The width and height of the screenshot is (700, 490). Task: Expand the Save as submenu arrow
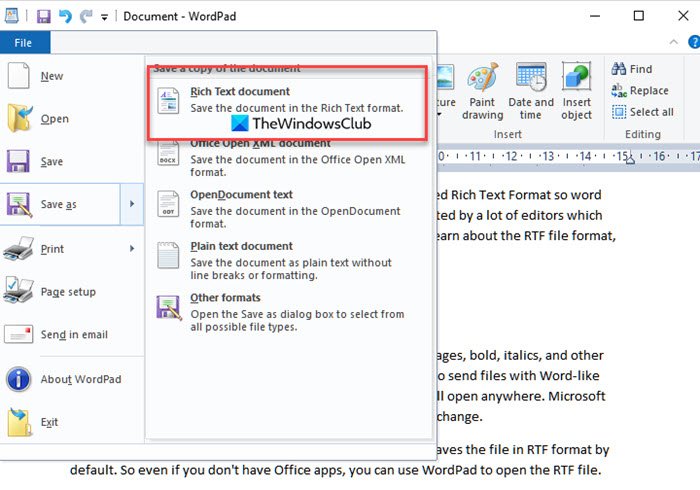coord(132,204)
